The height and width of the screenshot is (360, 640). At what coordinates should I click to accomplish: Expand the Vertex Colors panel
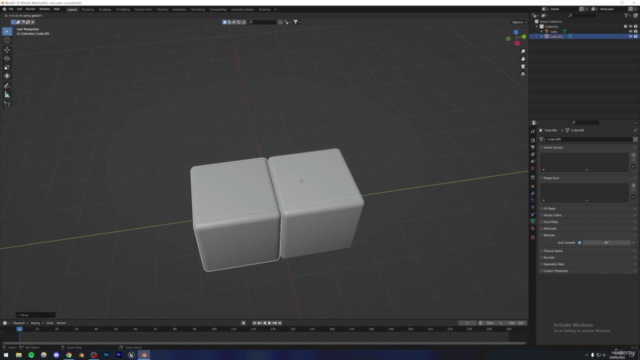(x=552, y=215)
